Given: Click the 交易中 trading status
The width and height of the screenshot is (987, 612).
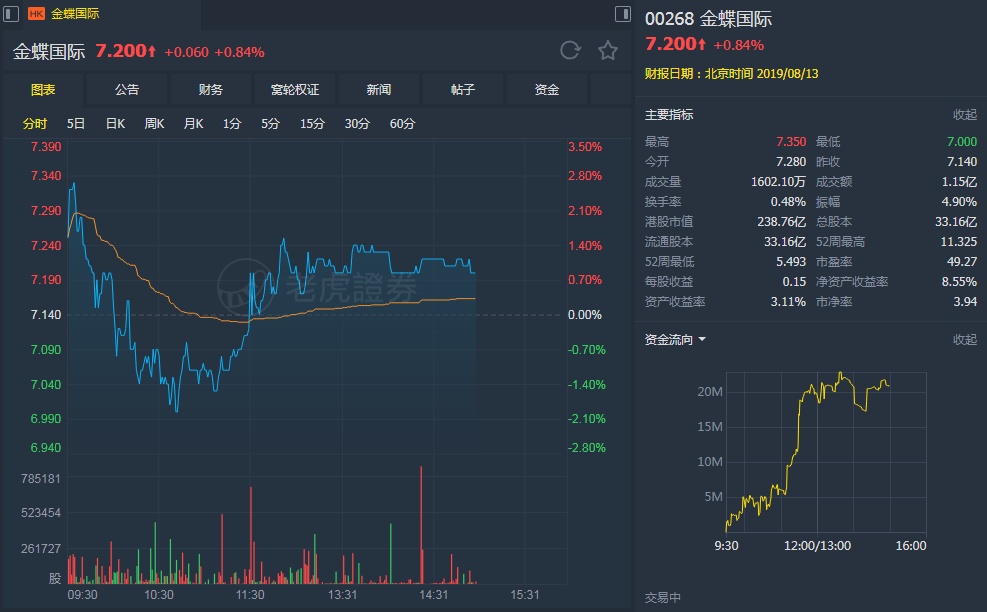Looking at the screenshot, I should click(663, 598).
